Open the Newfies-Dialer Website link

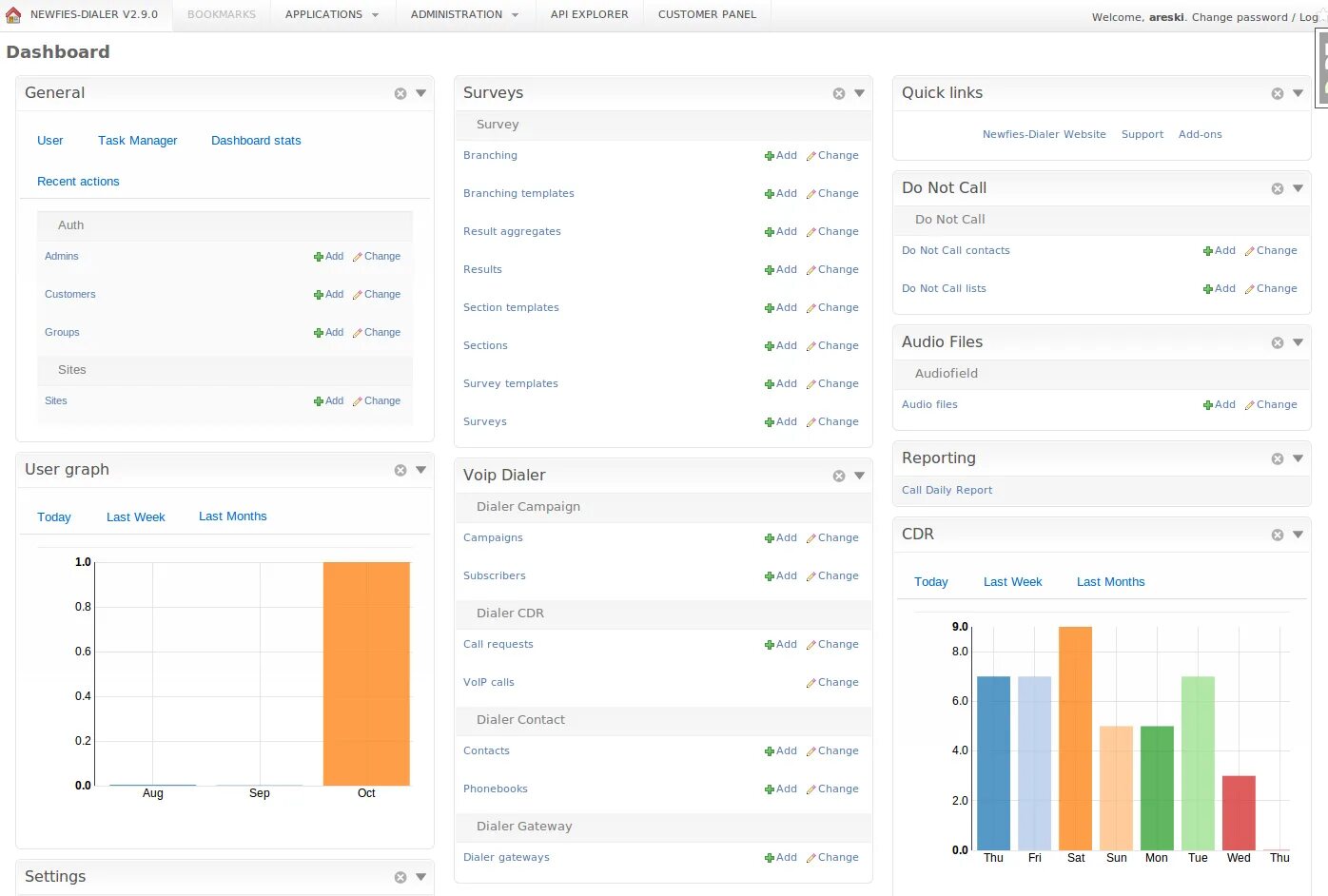(x=1045, y=135)
